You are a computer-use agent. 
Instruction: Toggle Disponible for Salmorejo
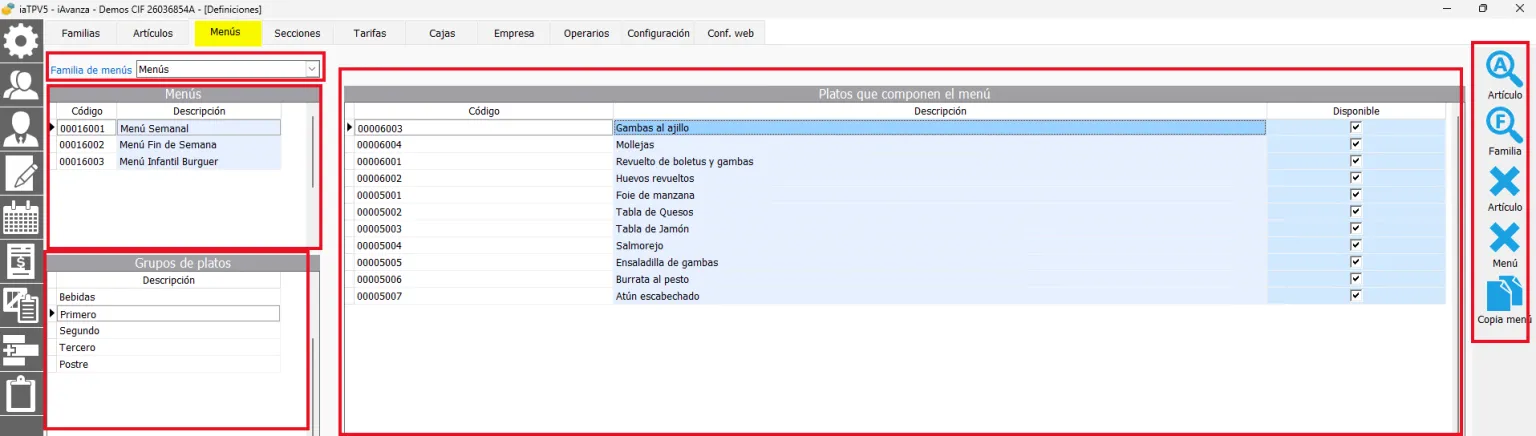tap(1356, 245)
